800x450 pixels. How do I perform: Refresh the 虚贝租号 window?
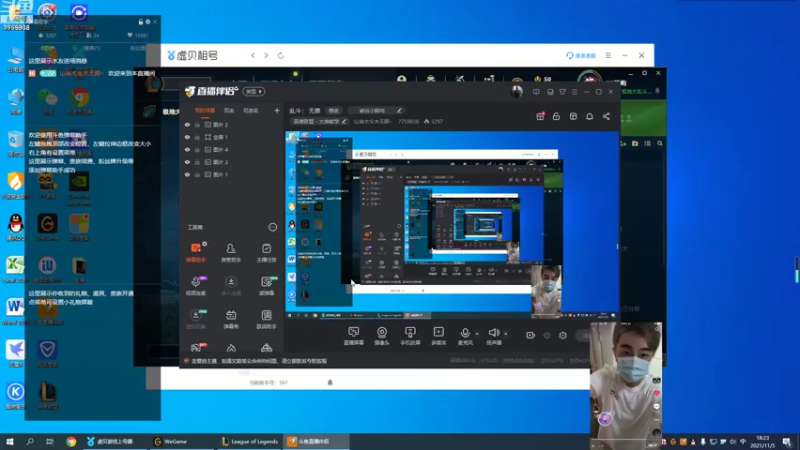coord(281,55)
